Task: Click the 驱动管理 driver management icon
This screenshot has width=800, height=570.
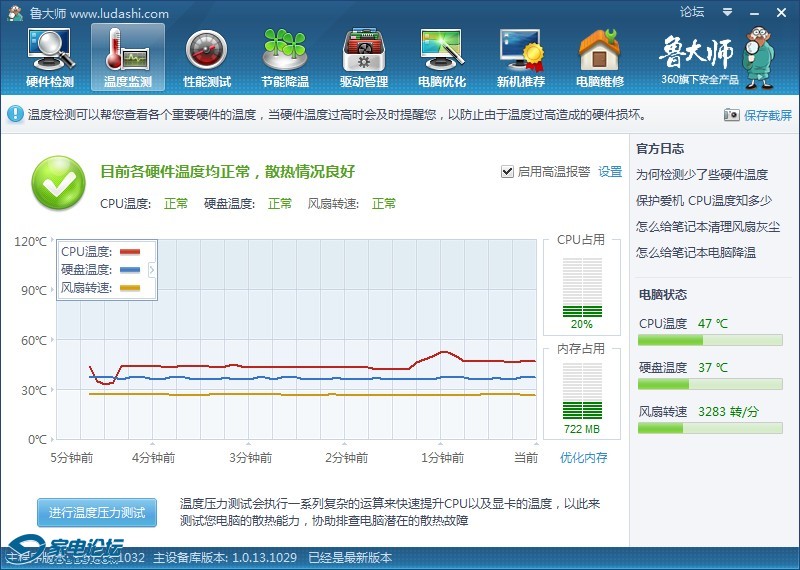Action: click(364, 57)
